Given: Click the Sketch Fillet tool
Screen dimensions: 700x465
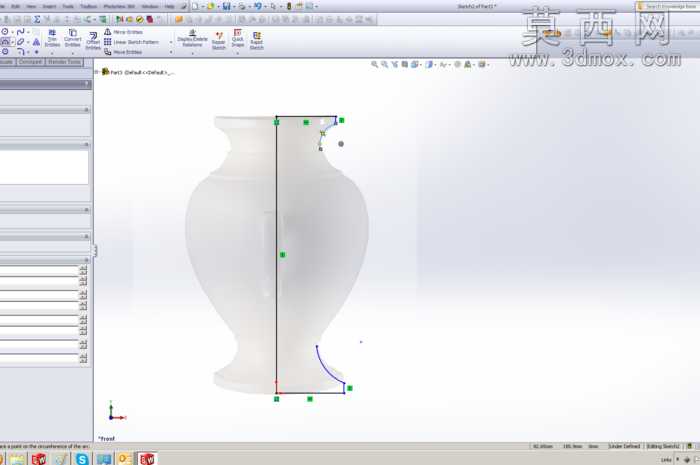Looking at the screenshot, I should [21, 52].
